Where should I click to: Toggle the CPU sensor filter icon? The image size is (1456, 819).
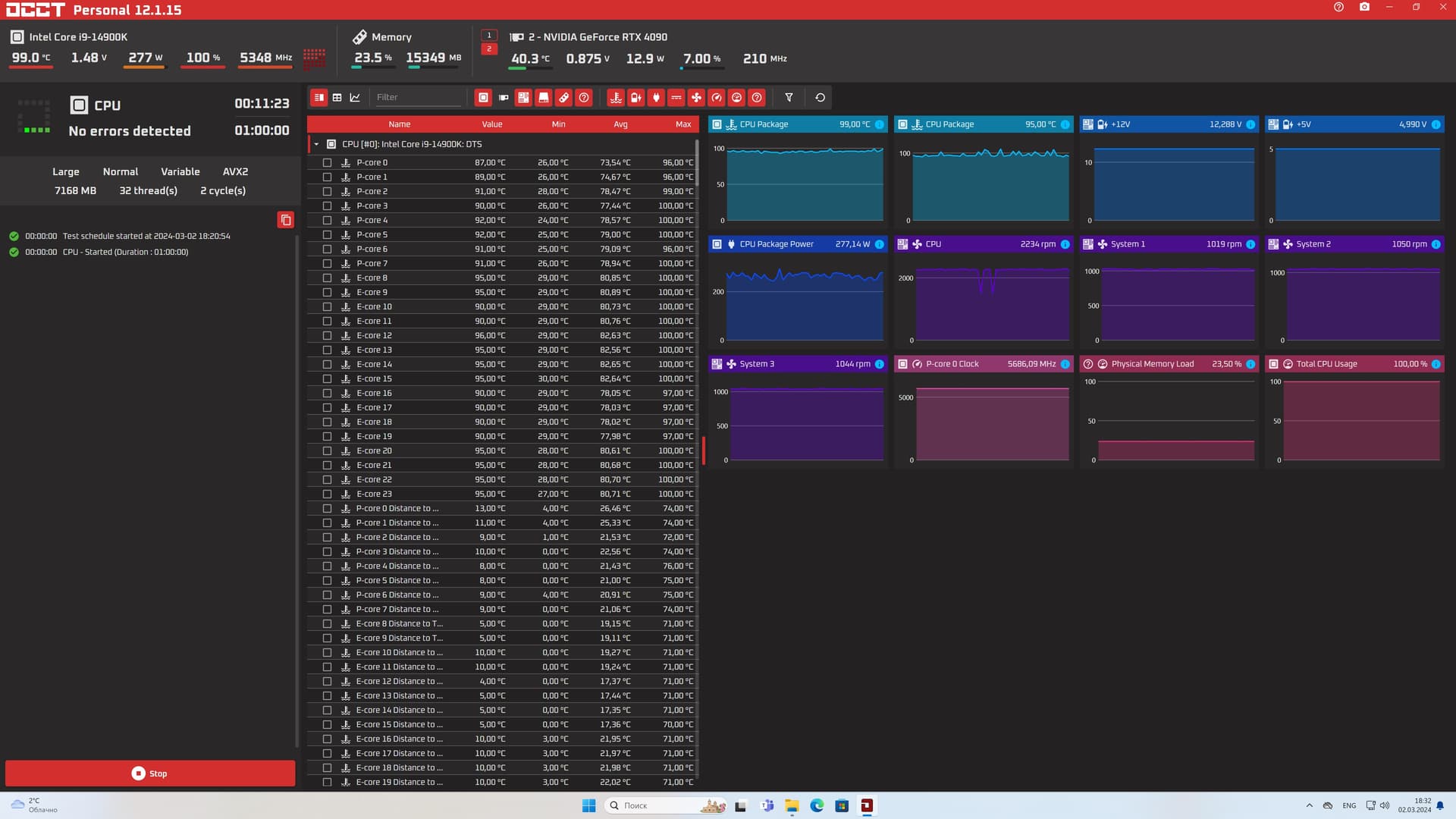483,97
